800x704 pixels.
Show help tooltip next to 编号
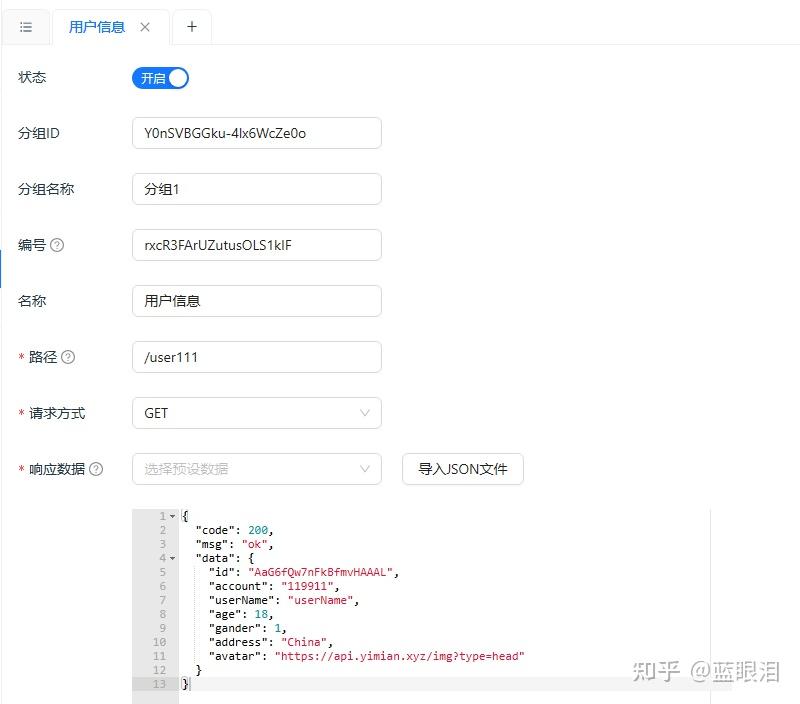(x=57, y=245)
